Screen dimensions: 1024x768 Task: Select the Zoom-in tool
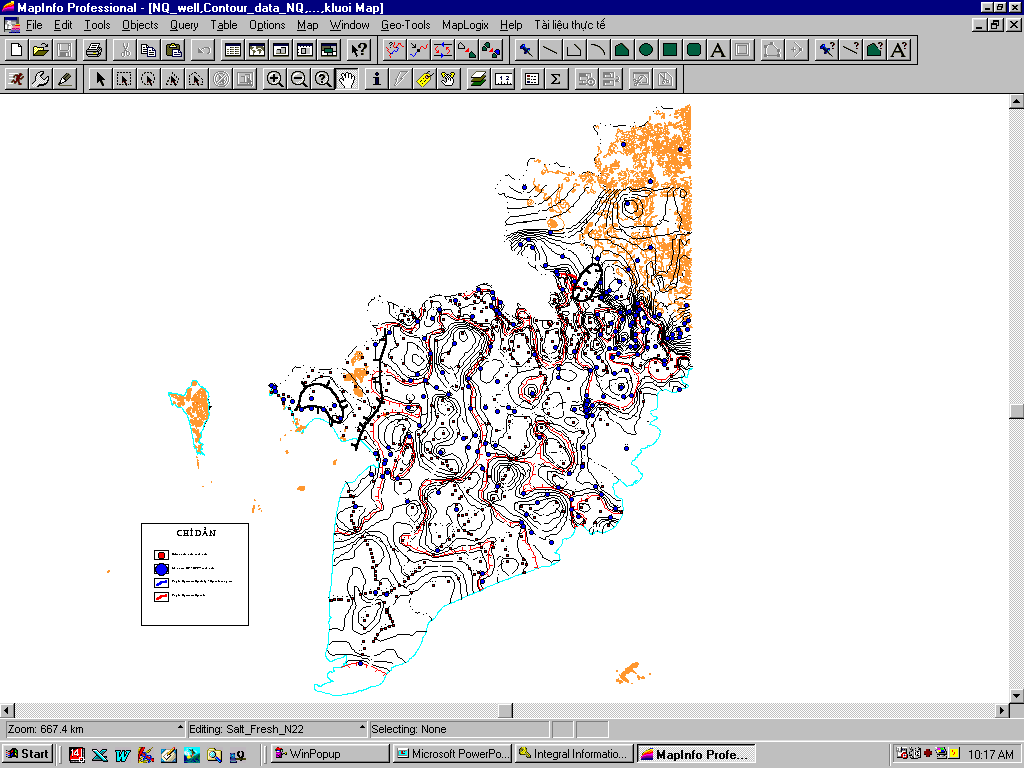click(274, 79)
